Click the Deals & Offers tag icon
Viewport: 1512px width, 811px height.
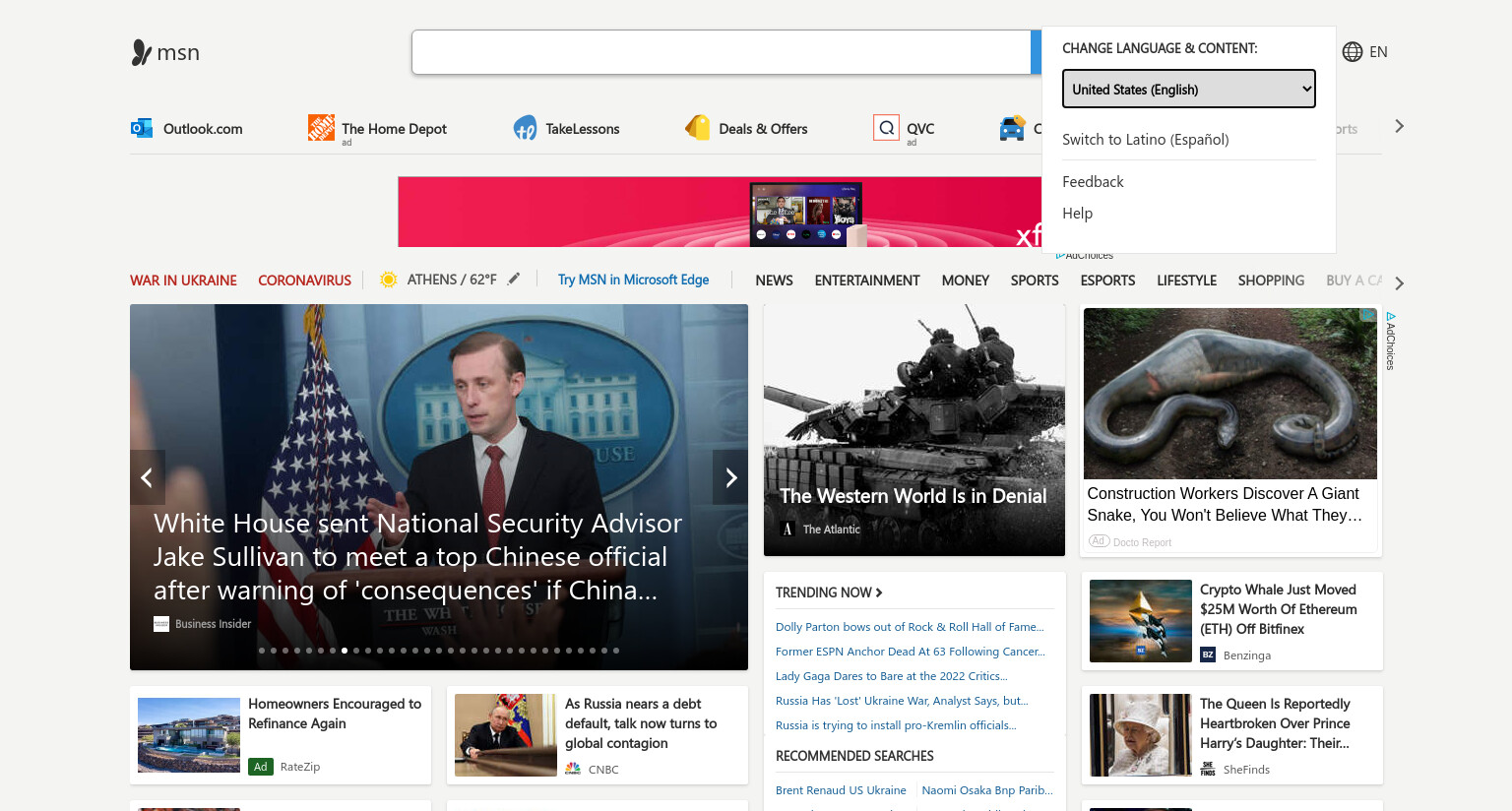point(697,128)
